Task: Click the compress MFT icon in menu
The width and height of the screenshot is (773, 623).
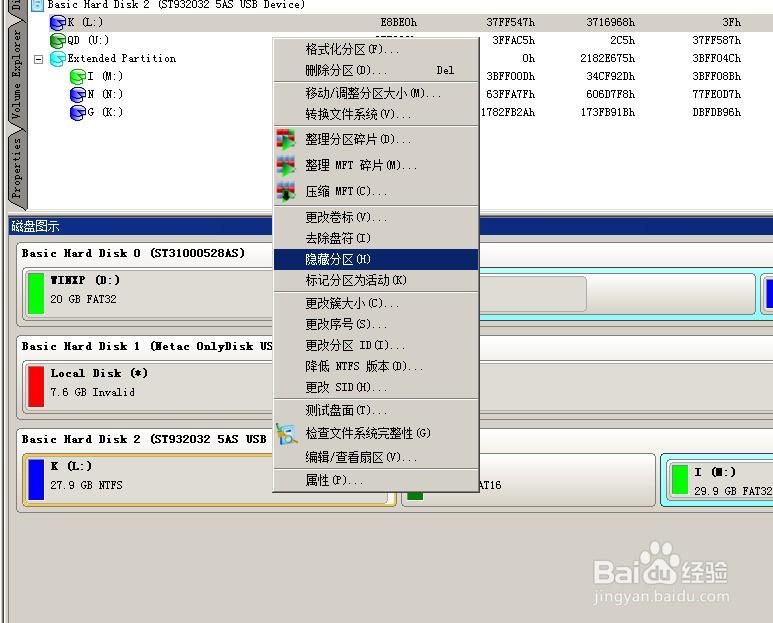Action: pos(285,191)
